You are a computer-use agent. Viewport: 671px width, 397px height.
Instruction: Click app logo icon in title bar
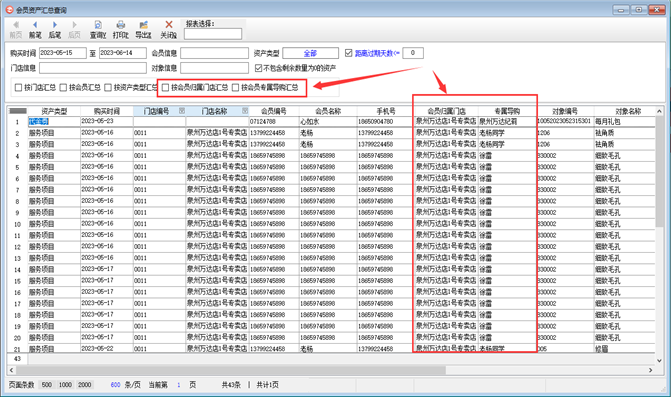[x=9, y=9]
